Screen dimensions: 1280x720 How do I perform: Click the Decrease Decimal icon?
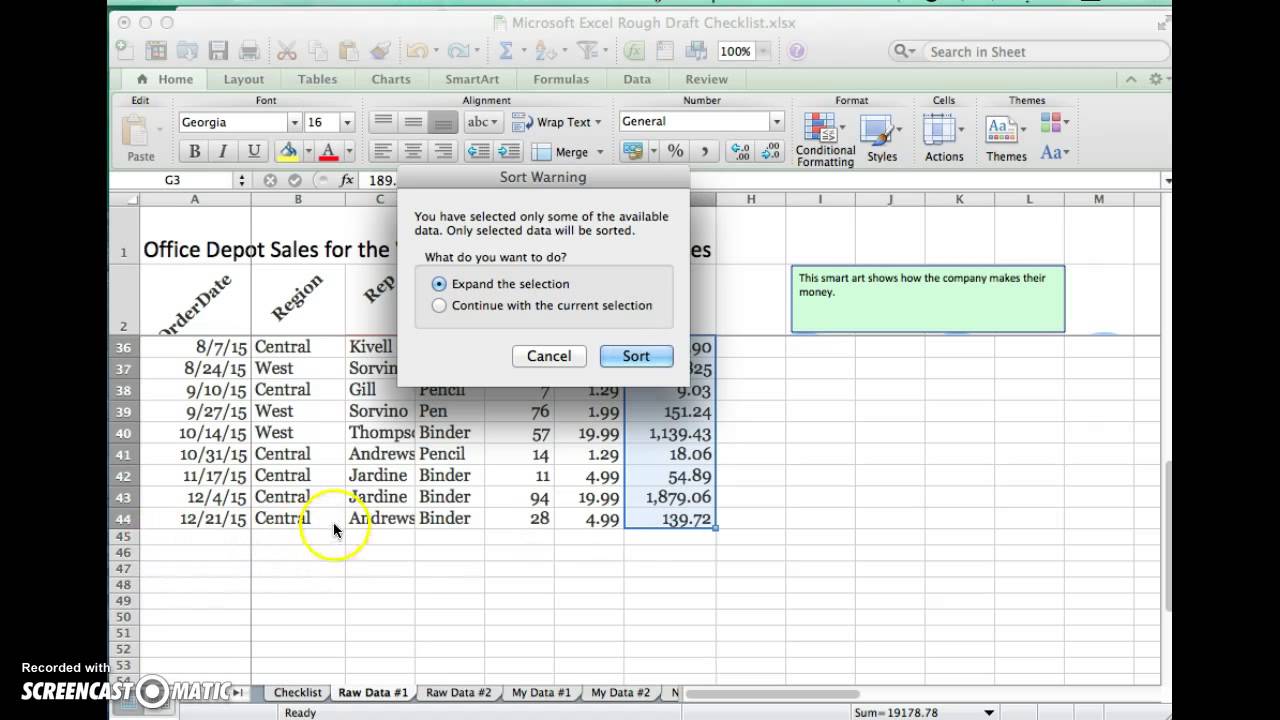(x=770, y=151)
